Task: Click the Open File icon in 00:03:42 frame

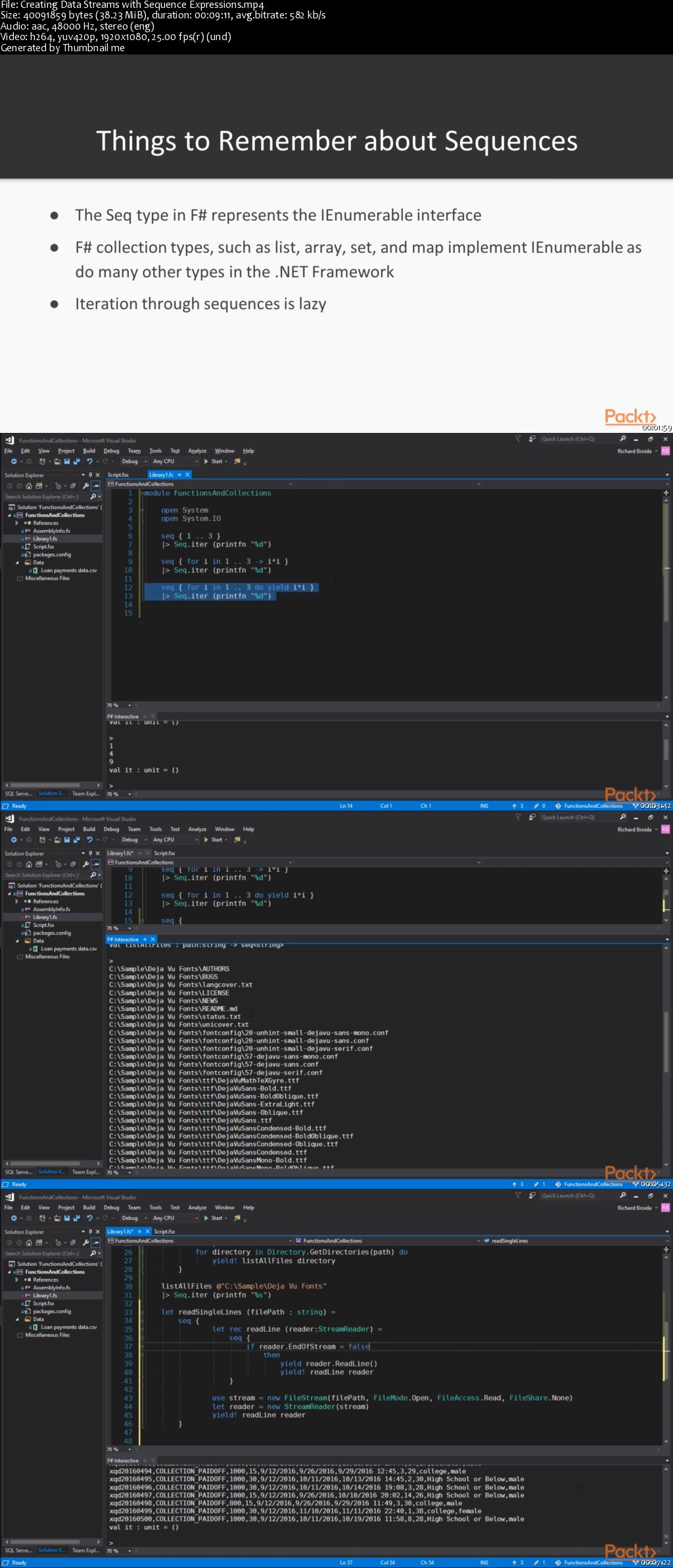Action: coord(57,461)
